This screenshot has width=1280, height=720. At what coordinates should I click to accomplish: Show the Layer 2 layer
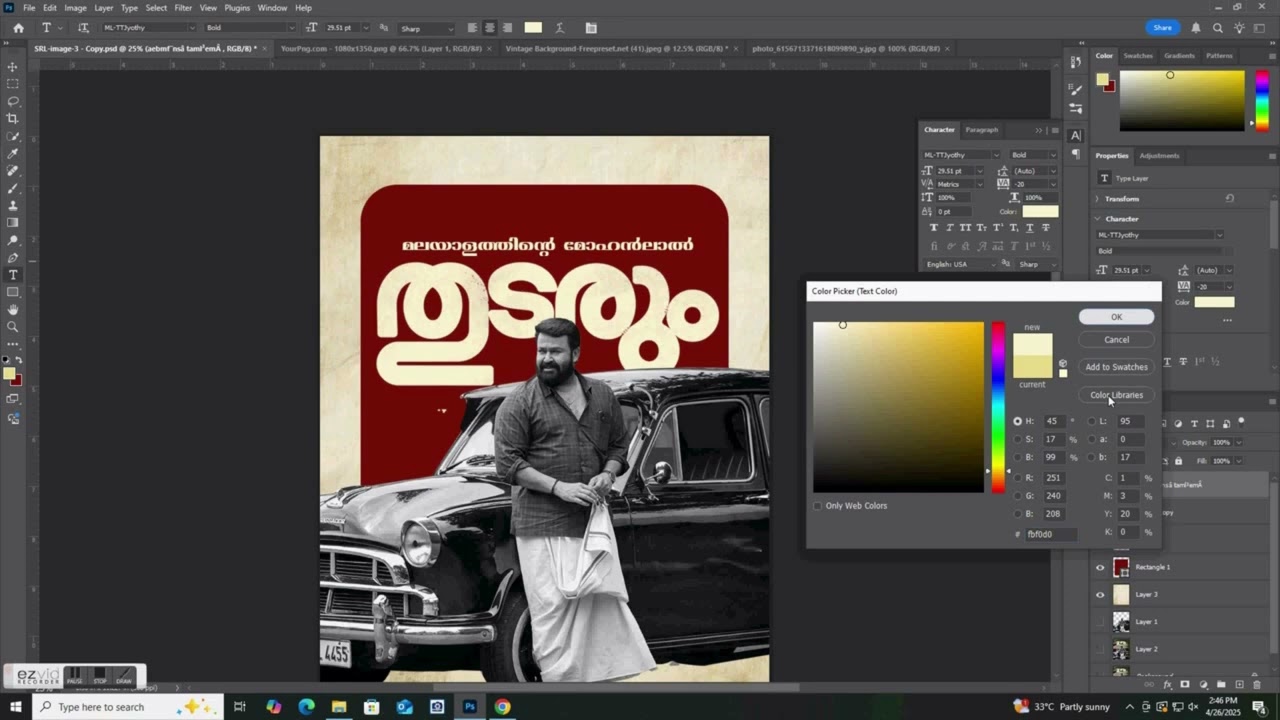click(1100, 648)
